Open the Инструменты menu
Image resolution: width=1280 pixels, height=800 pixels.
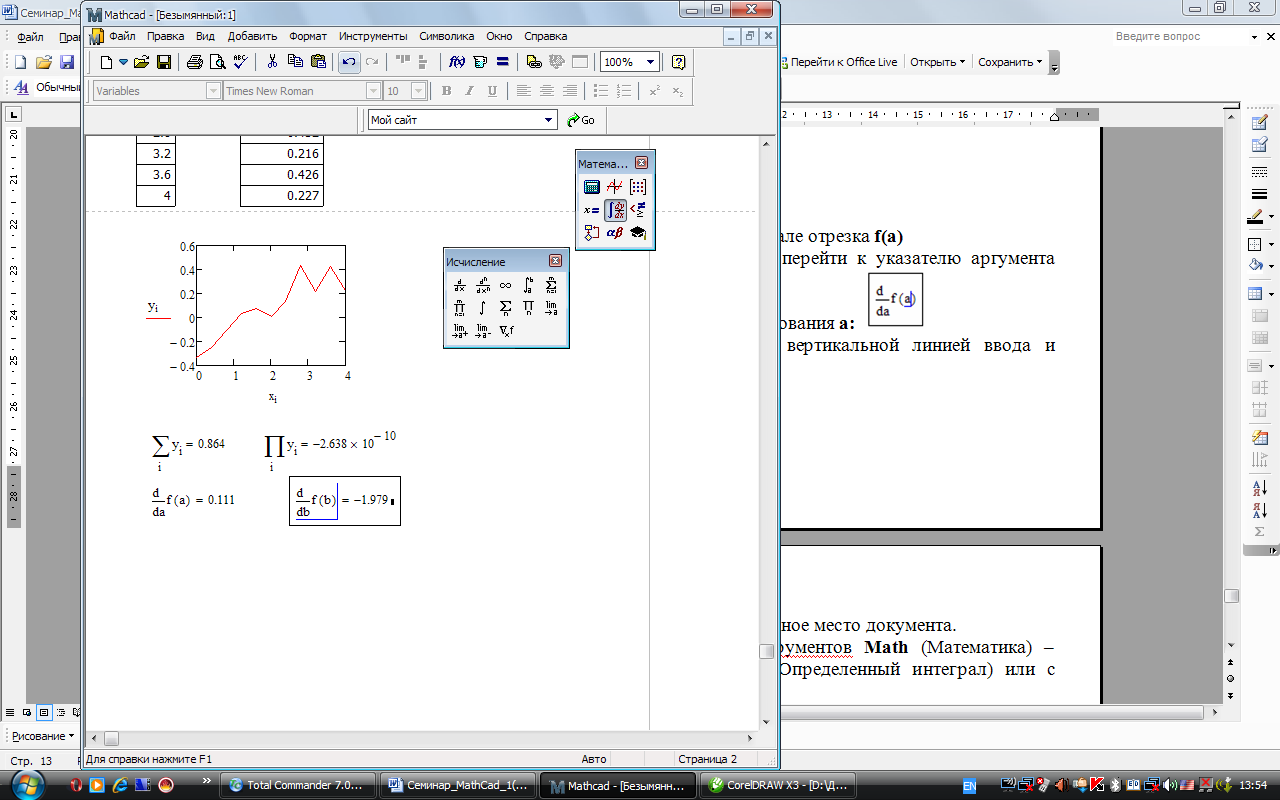coord(374,36)
